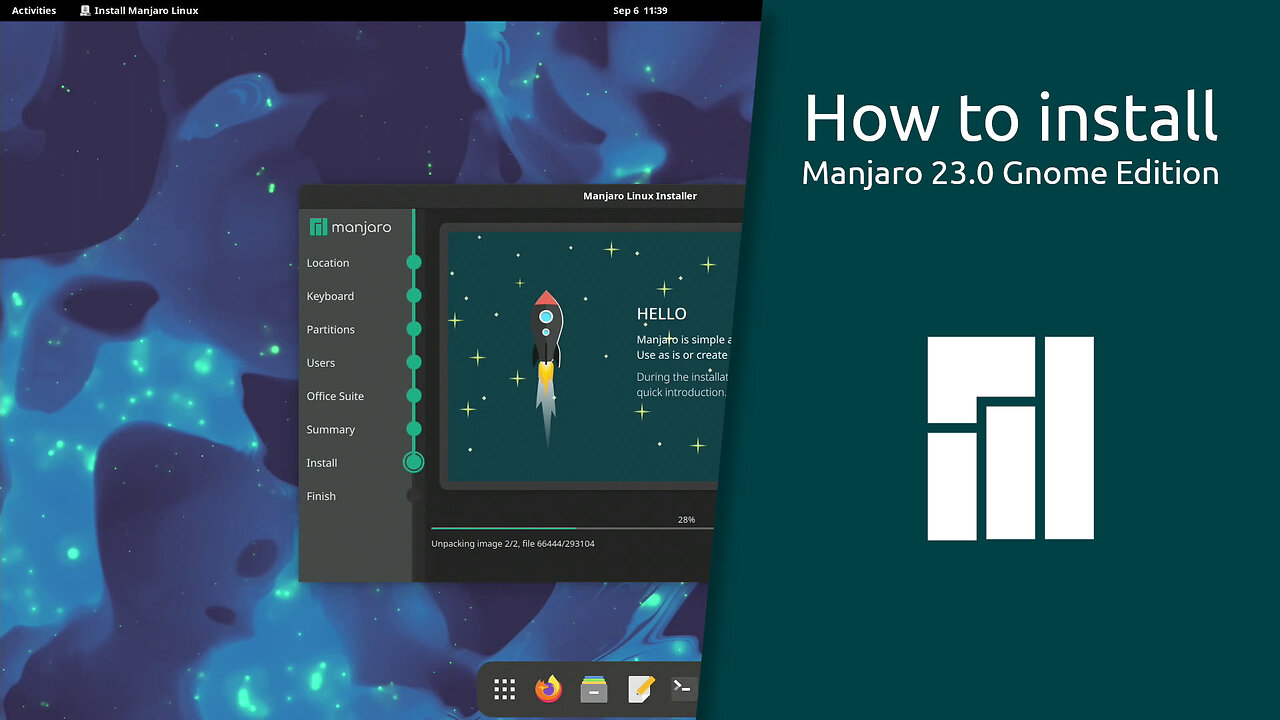1280x720 pixels.
Task: Select the Partitions step in the installer
Action: pyautogui.click(x=331, y=329)
